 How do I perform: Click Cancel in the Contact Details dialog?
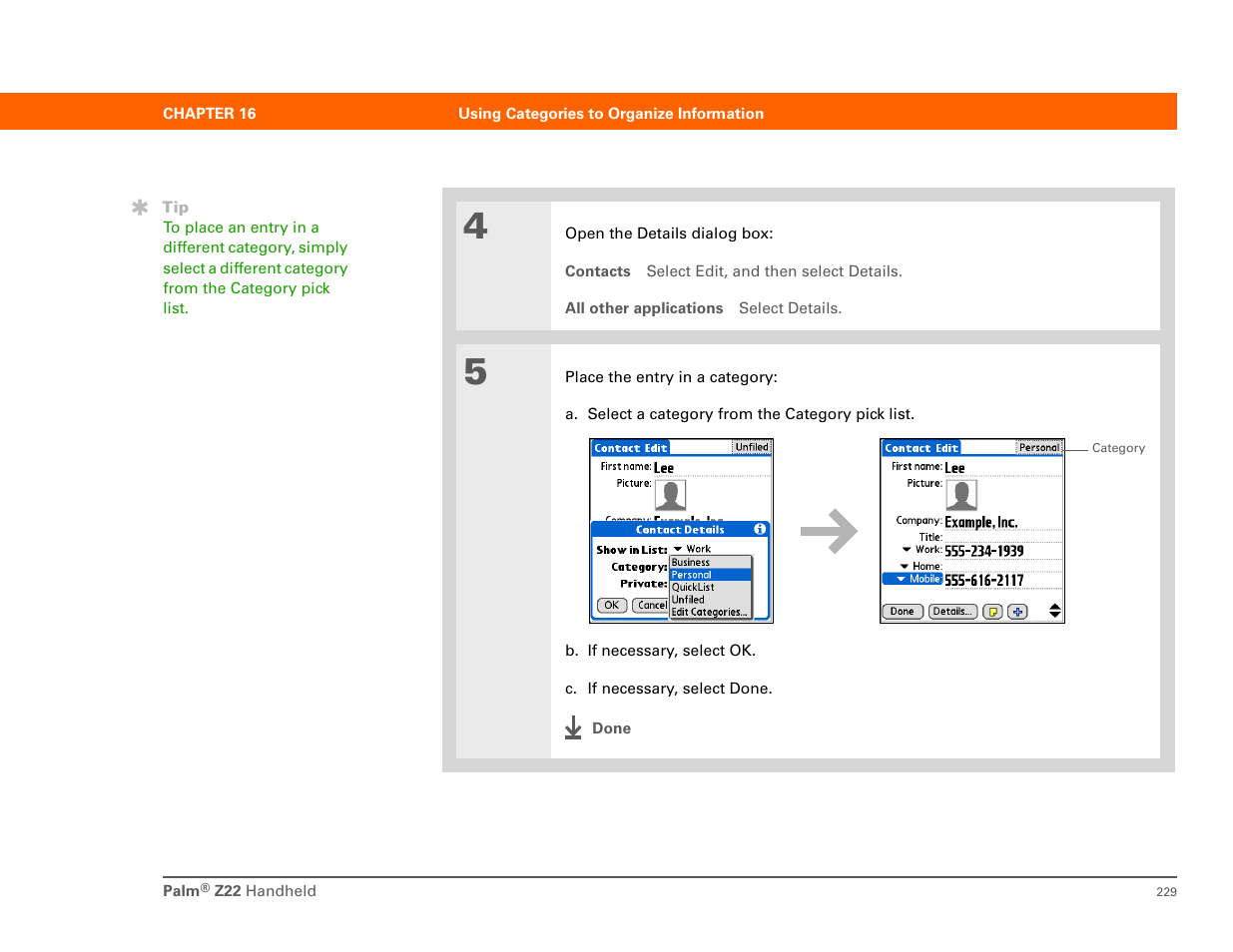pyautogui.click(x=651, y=606)
